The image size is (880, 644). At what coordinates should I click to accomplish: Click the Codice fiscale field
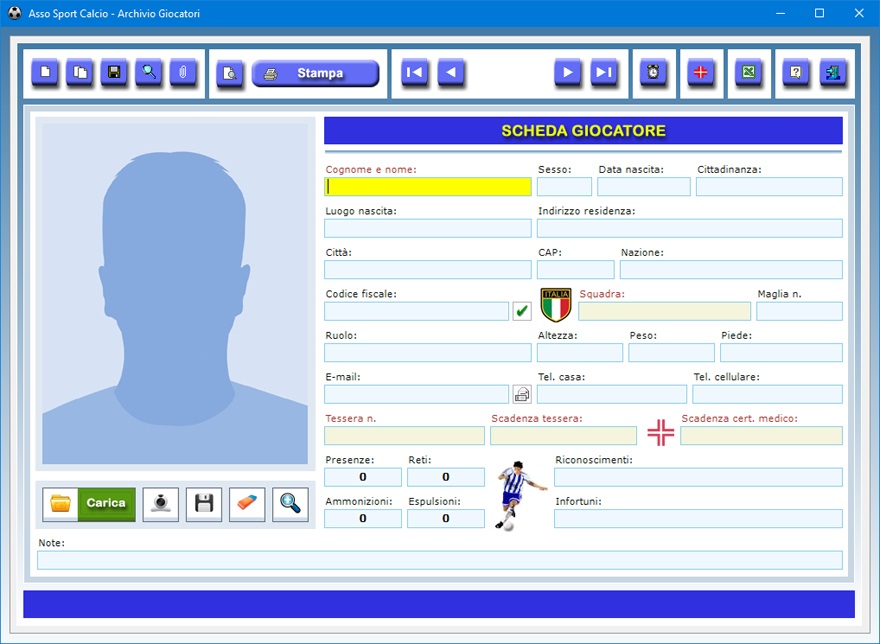coord(416,311)
